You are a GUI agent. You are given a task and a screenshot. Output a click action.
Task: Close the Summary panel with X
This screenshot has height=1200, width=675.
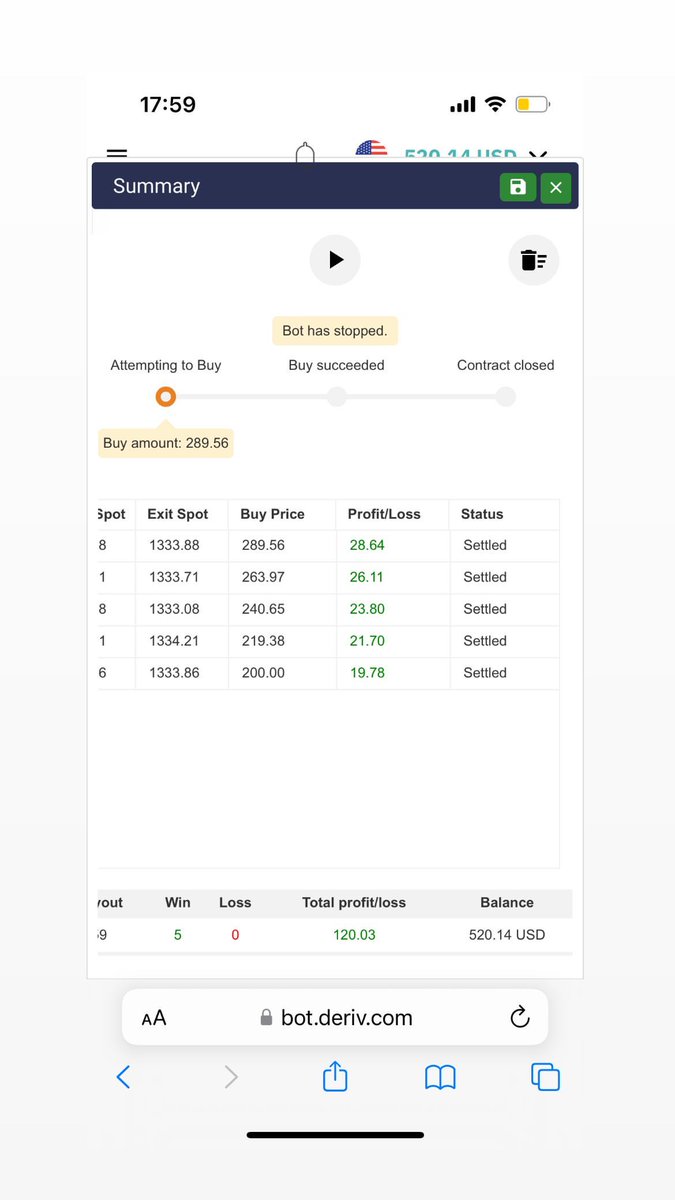(556, 187)
